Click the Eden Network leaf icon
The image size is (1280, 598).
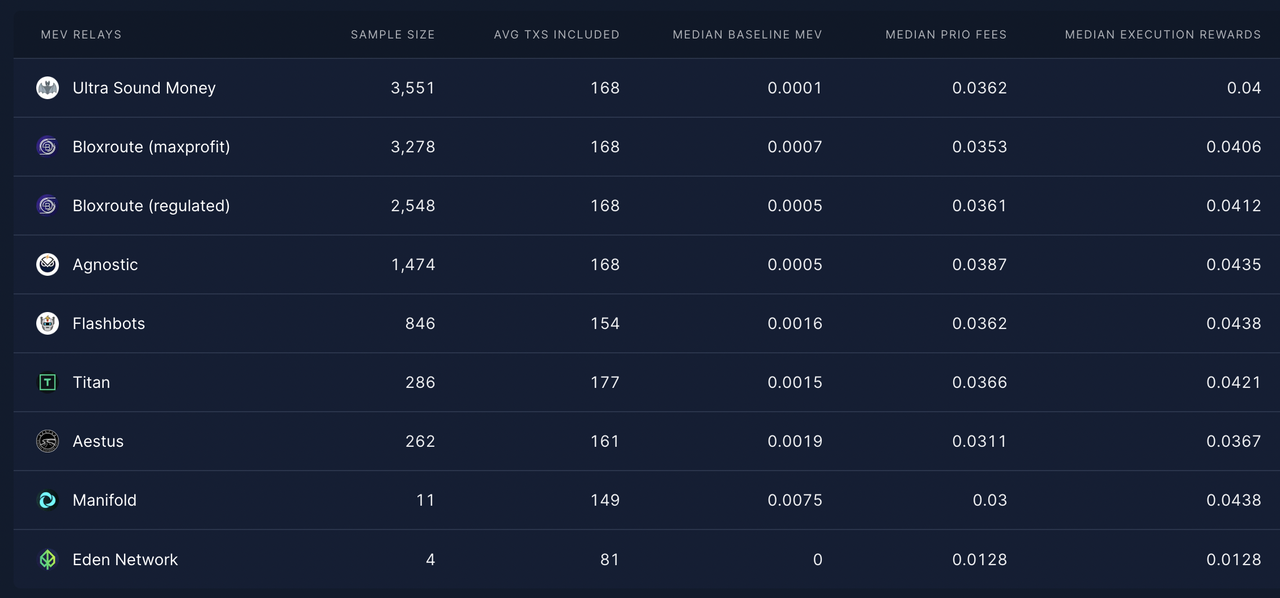coord(47,559)
